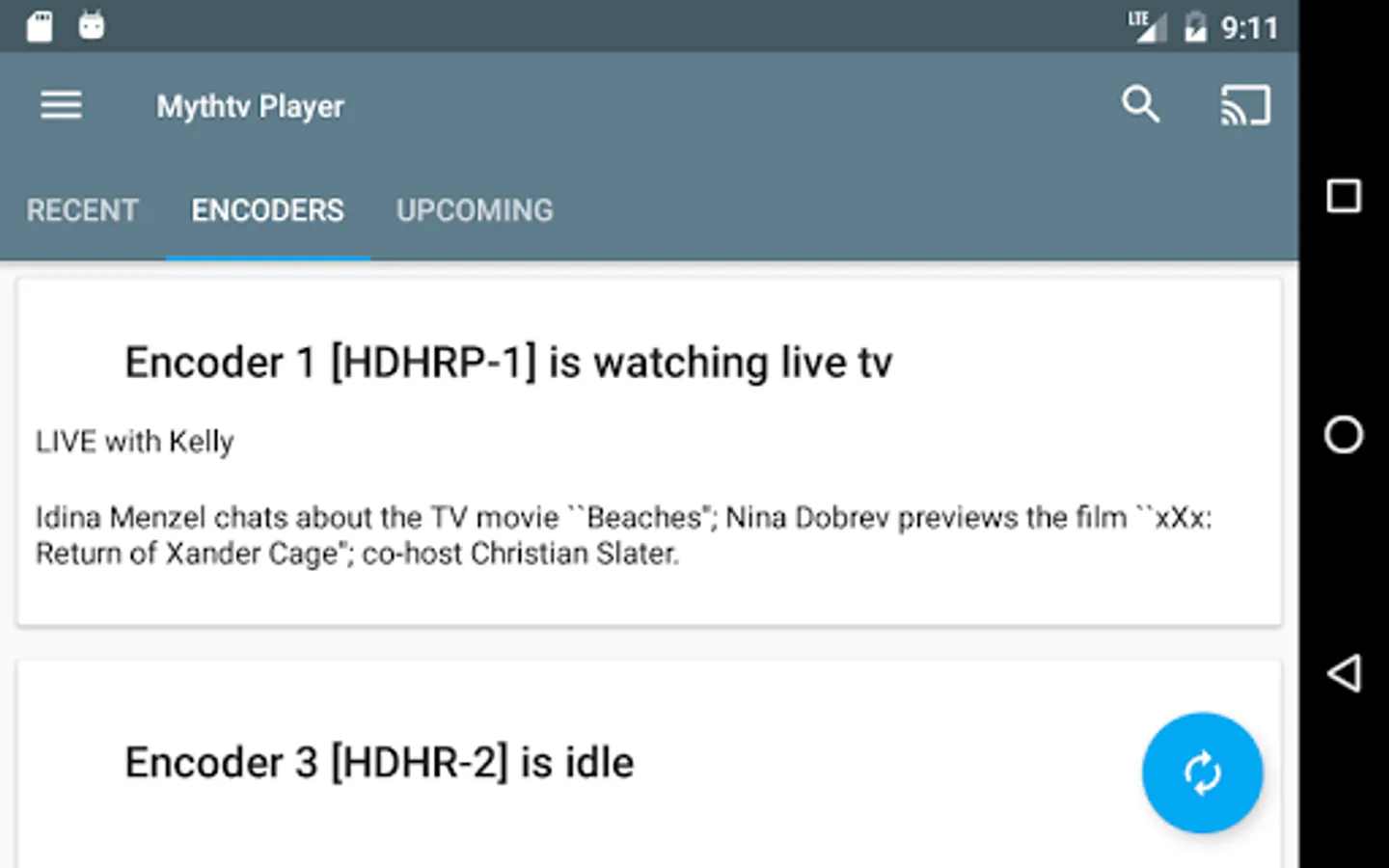
Task: Open the Cast screen icon
Action: (1245, 105)
